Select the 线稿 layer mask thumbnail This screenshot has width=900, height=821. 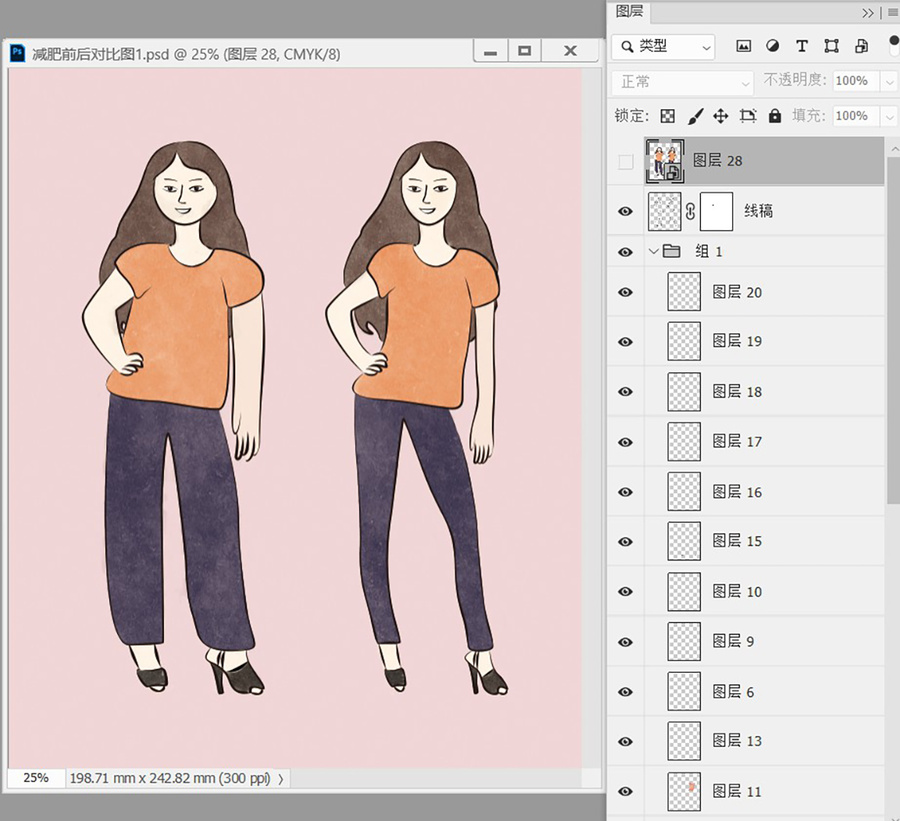716,211
